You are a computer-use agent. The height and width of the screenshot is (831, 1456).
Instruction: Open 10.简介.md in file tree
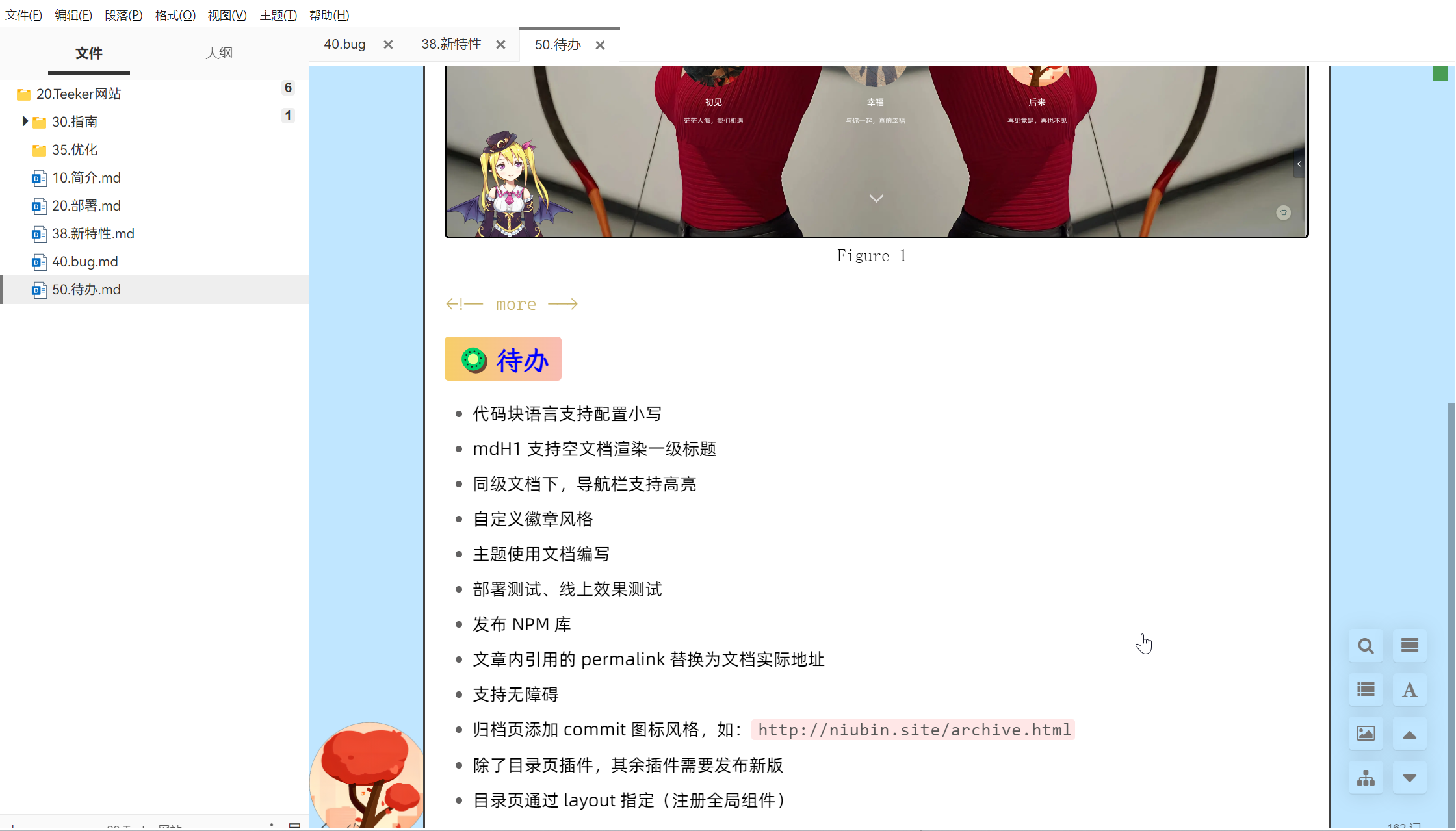(86, 178)
